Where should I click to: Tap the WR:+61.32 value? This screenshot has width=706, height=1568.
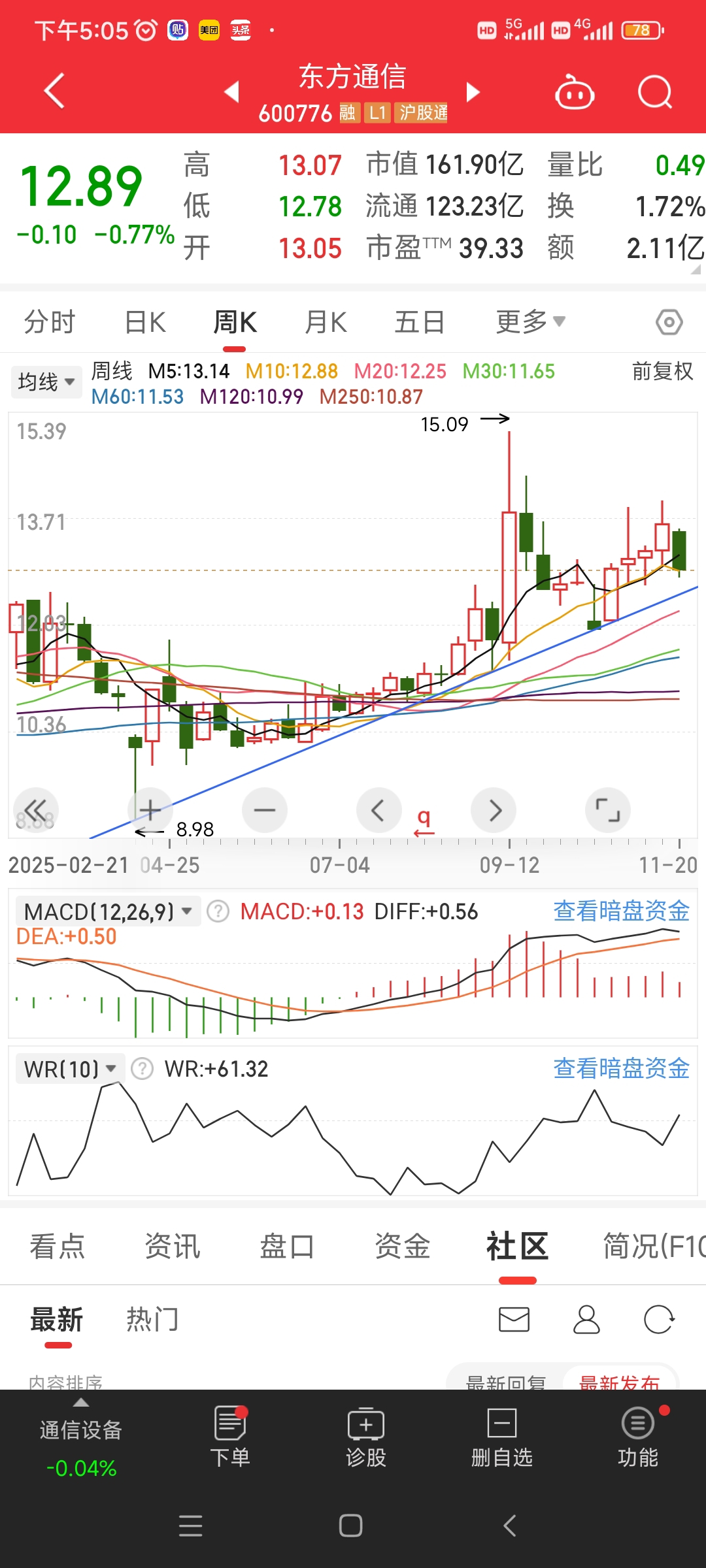click(216, 1069)
